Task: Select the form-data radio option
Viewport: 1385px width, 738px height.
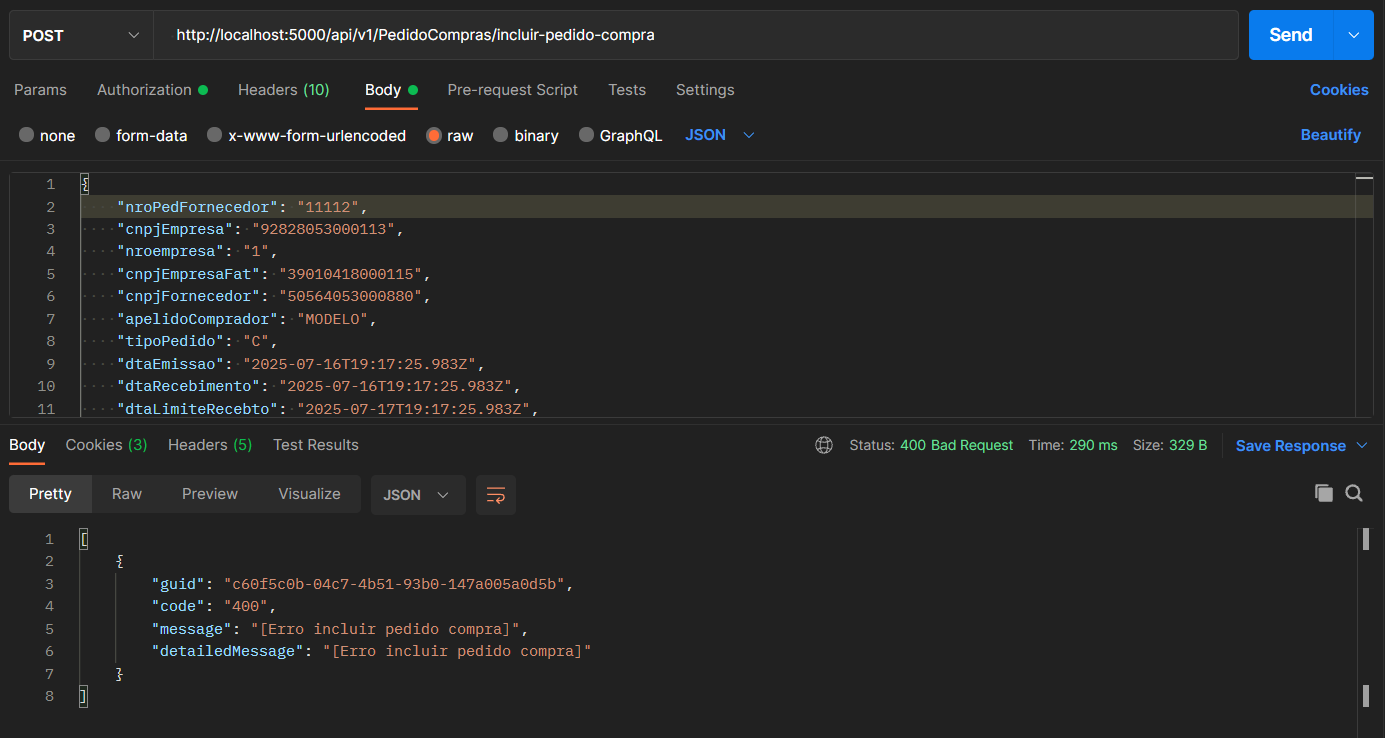Action: 102,136
